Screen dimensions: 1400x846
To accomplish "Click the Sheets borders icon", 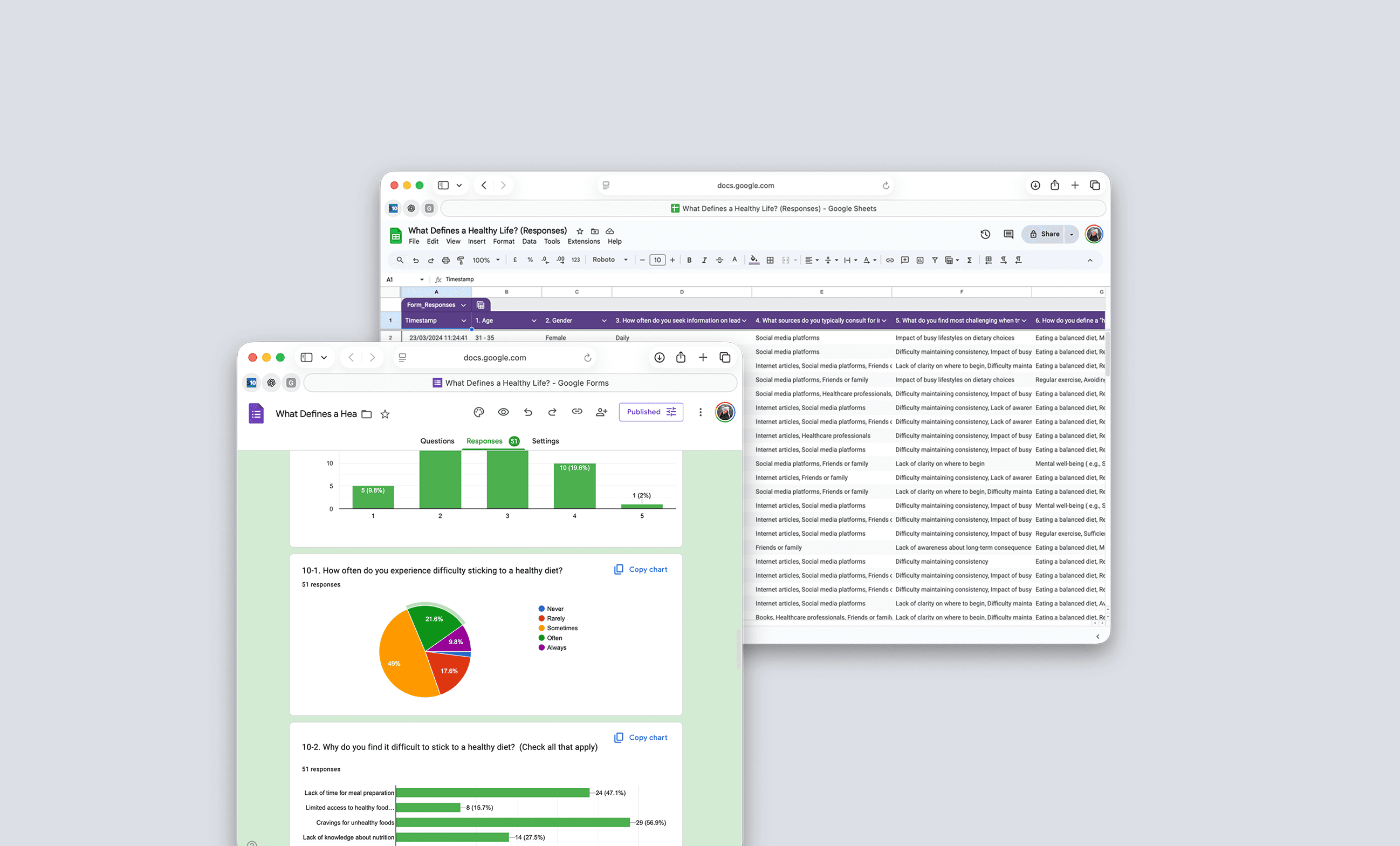I will click(770, 260).
